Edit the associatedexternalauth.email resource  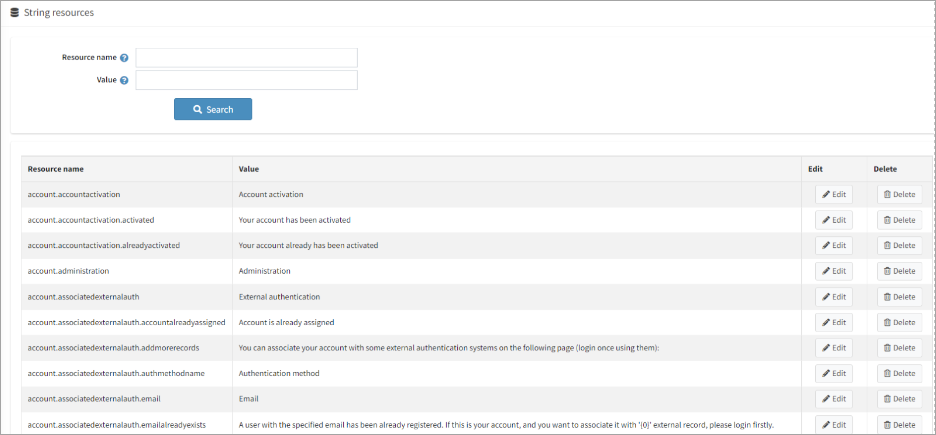point(834,399)
